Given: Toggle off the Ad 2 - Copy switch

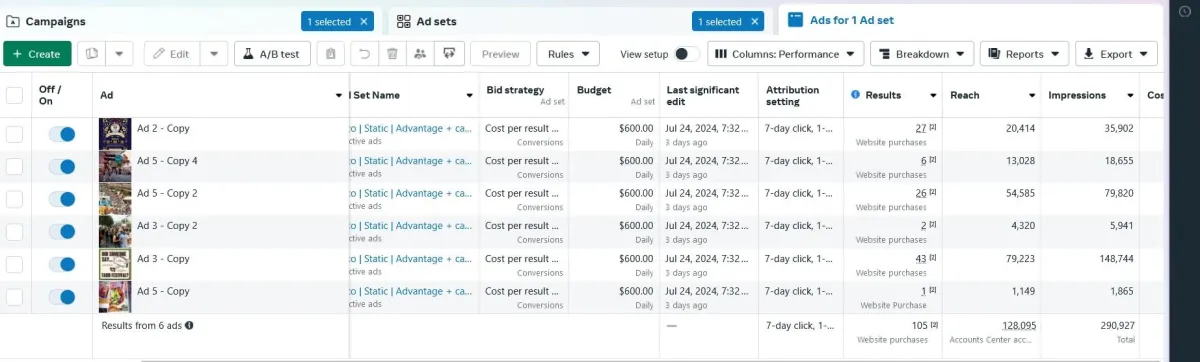Looking at the screenshot, I should [61, 134].
